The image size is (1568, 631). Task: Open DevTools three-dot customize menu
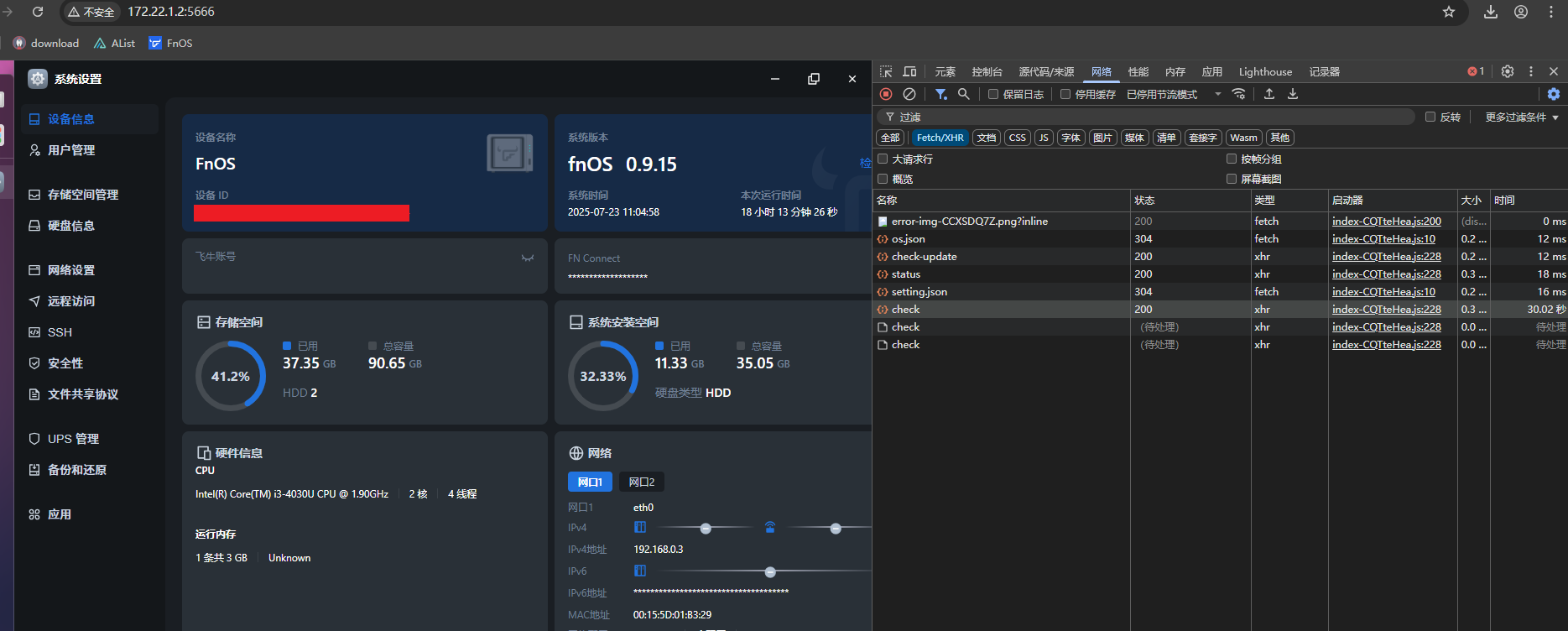(1531, 71)
